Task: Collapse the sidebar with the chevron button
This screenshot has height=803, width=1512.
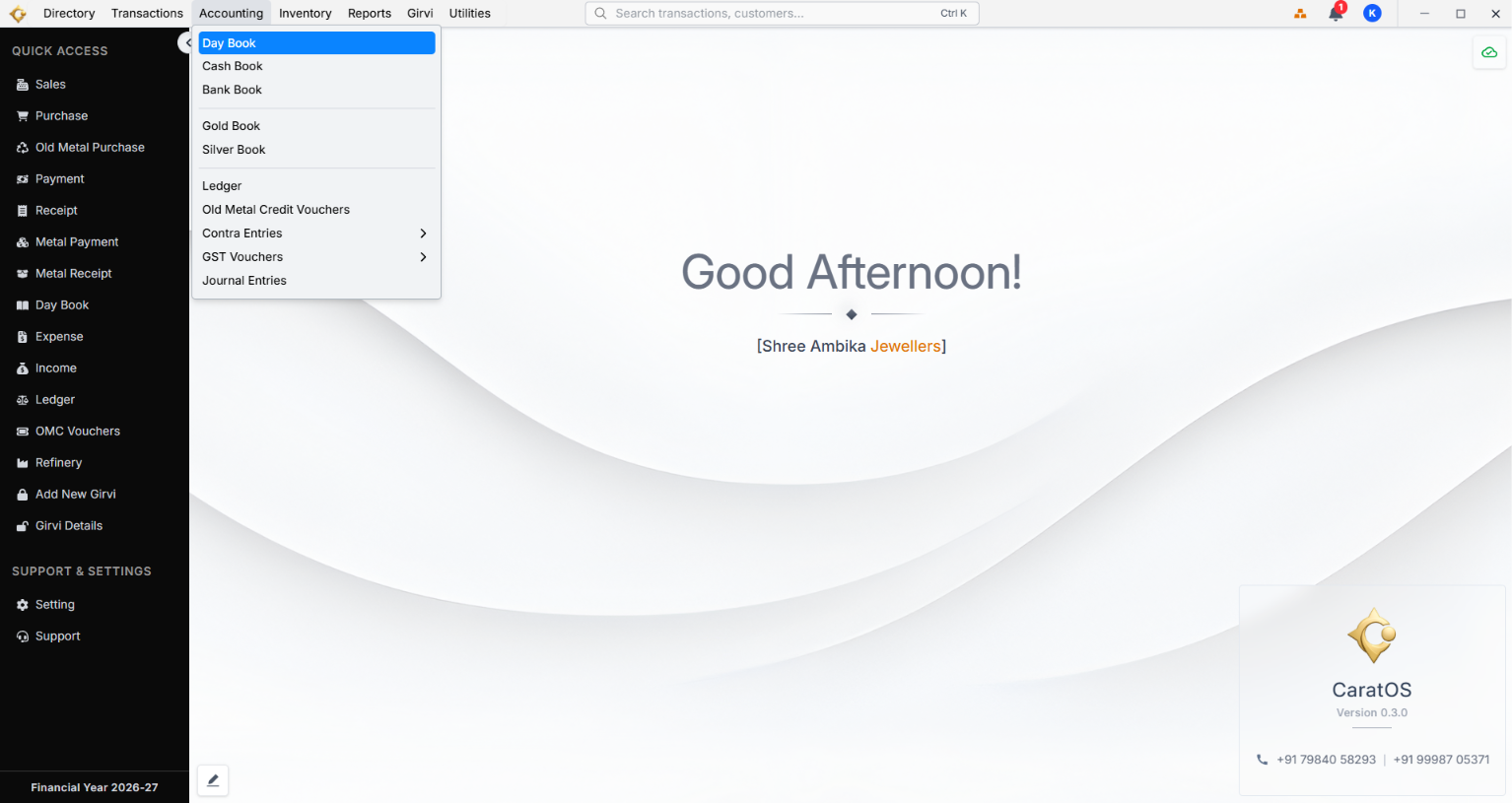Action: [186, 43]
